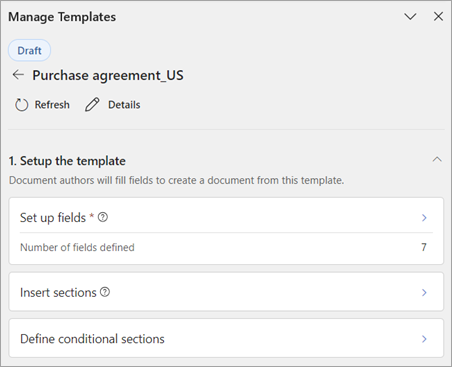Open Set up fields via its chevron
Viewport: 452px width, 367px height.
coord(424,218)
